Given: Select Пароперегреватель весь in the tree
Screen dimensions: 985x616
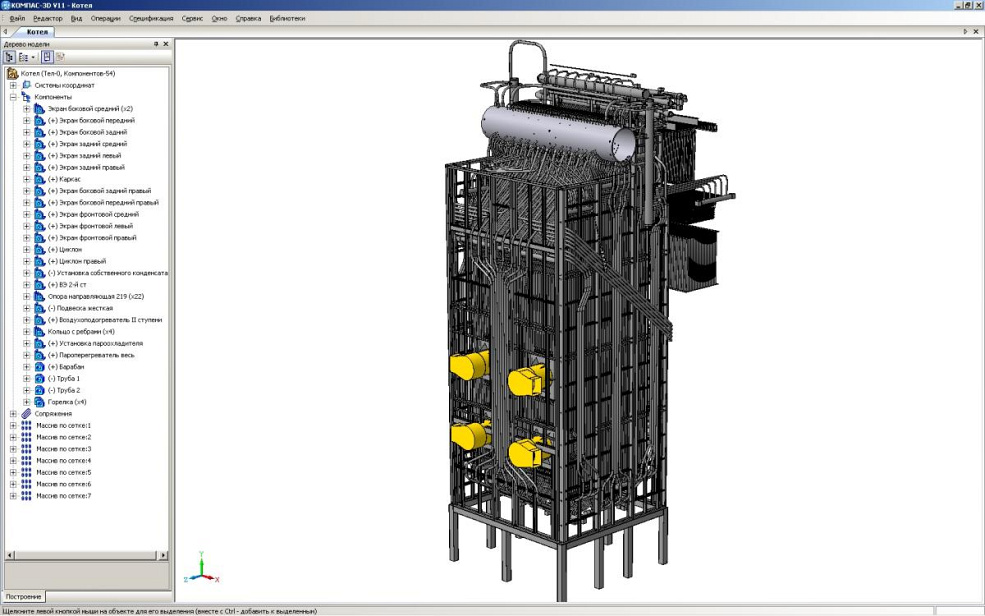Looking at the screenshot, I should coord(91,355).
